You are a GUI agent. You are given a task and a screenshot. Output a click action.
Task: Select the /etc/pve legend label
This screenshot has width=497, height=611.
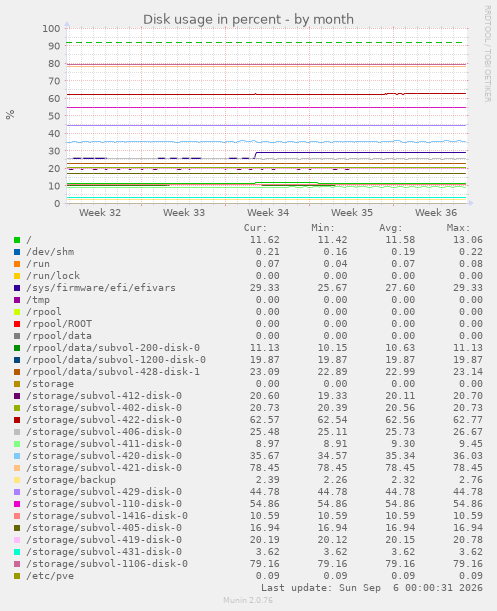[x=50, y=576]
